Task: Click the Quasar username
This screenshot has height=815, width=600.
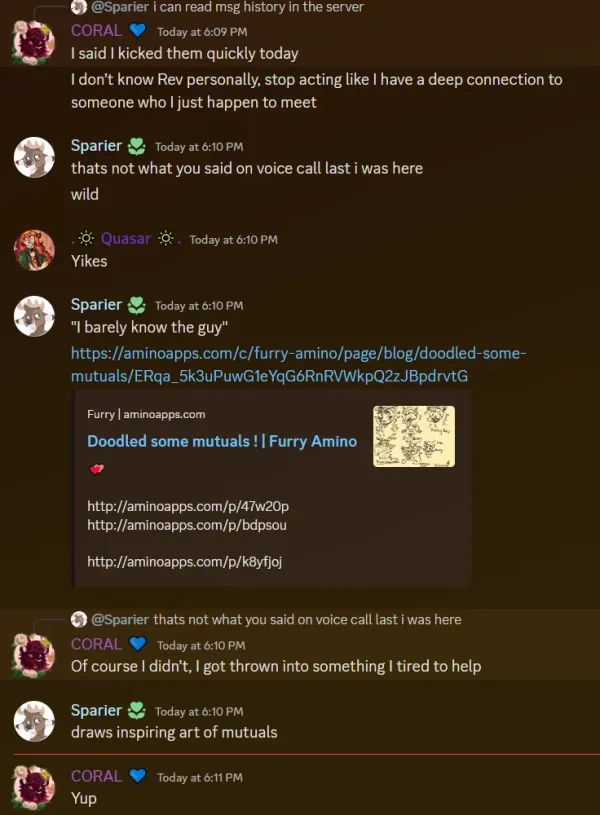Action: (125, 239)
